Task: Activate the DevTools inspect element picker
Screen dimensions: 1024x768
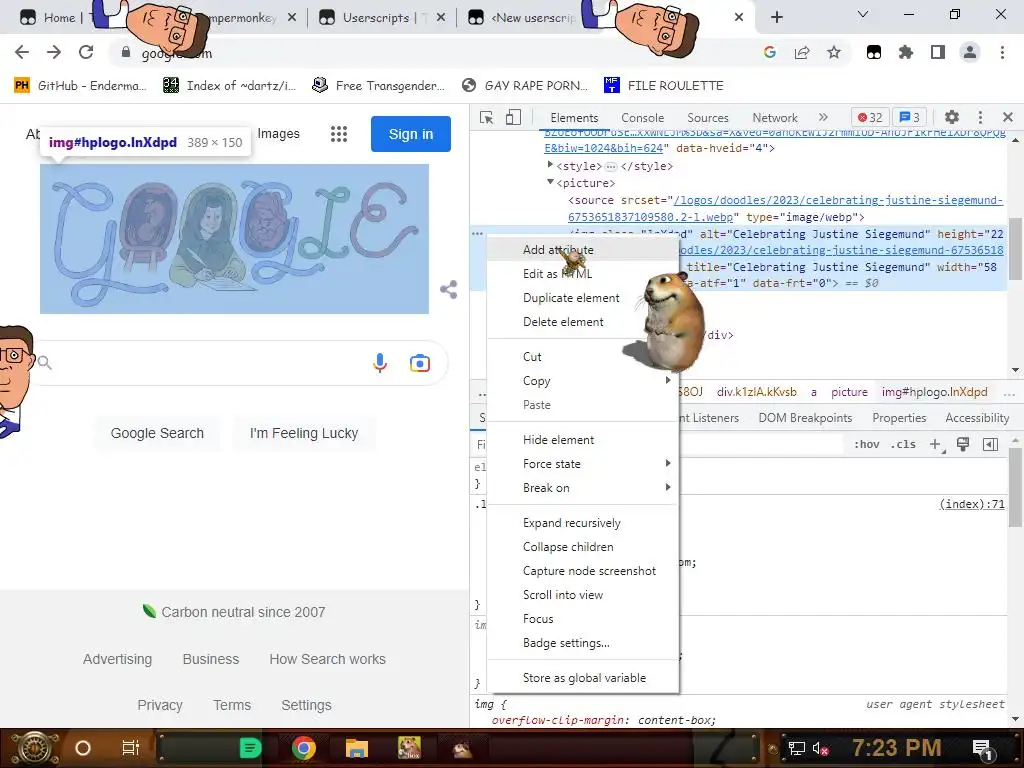Action: point(486,118)
